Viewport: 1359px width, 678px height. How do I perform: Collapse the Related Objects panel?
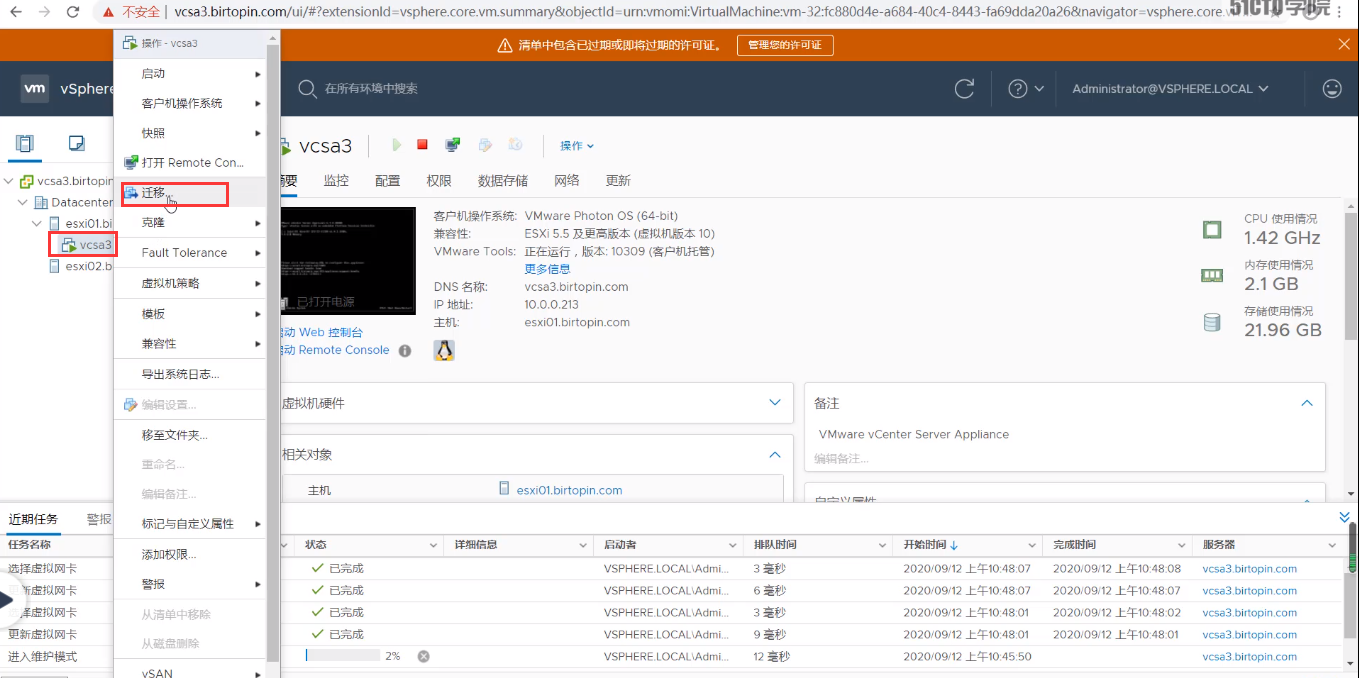pos(775,454)
